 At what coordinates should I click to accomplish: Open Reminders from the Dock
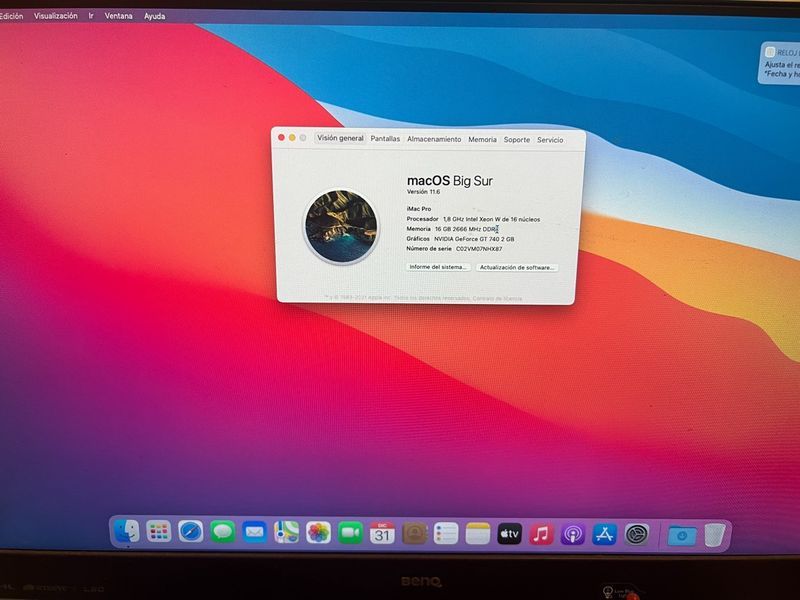[446, 534]
